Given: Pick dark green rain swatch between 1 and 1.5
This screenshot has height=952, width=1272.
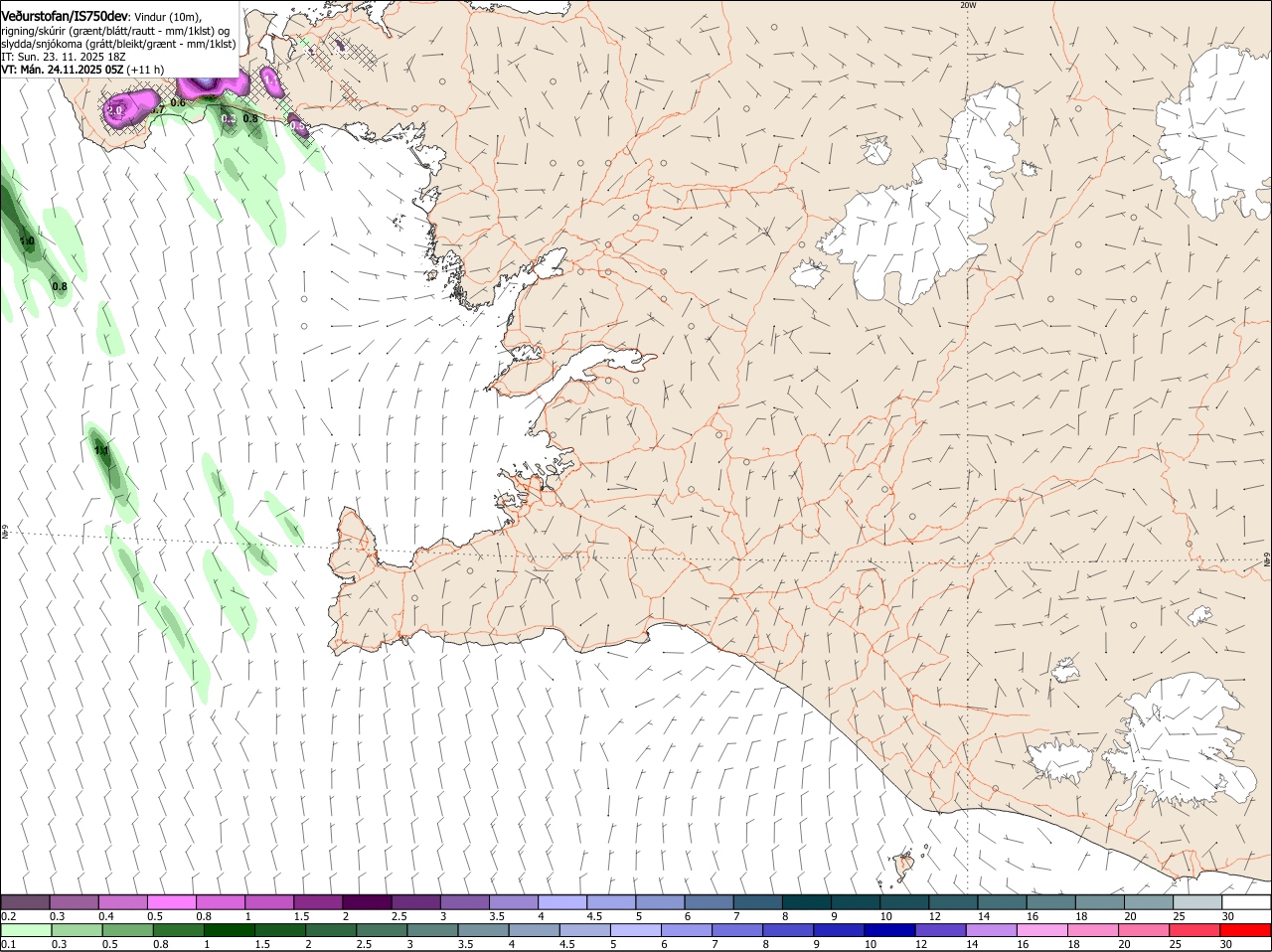Looking at the screenshot, I should [x=229, y=930].
